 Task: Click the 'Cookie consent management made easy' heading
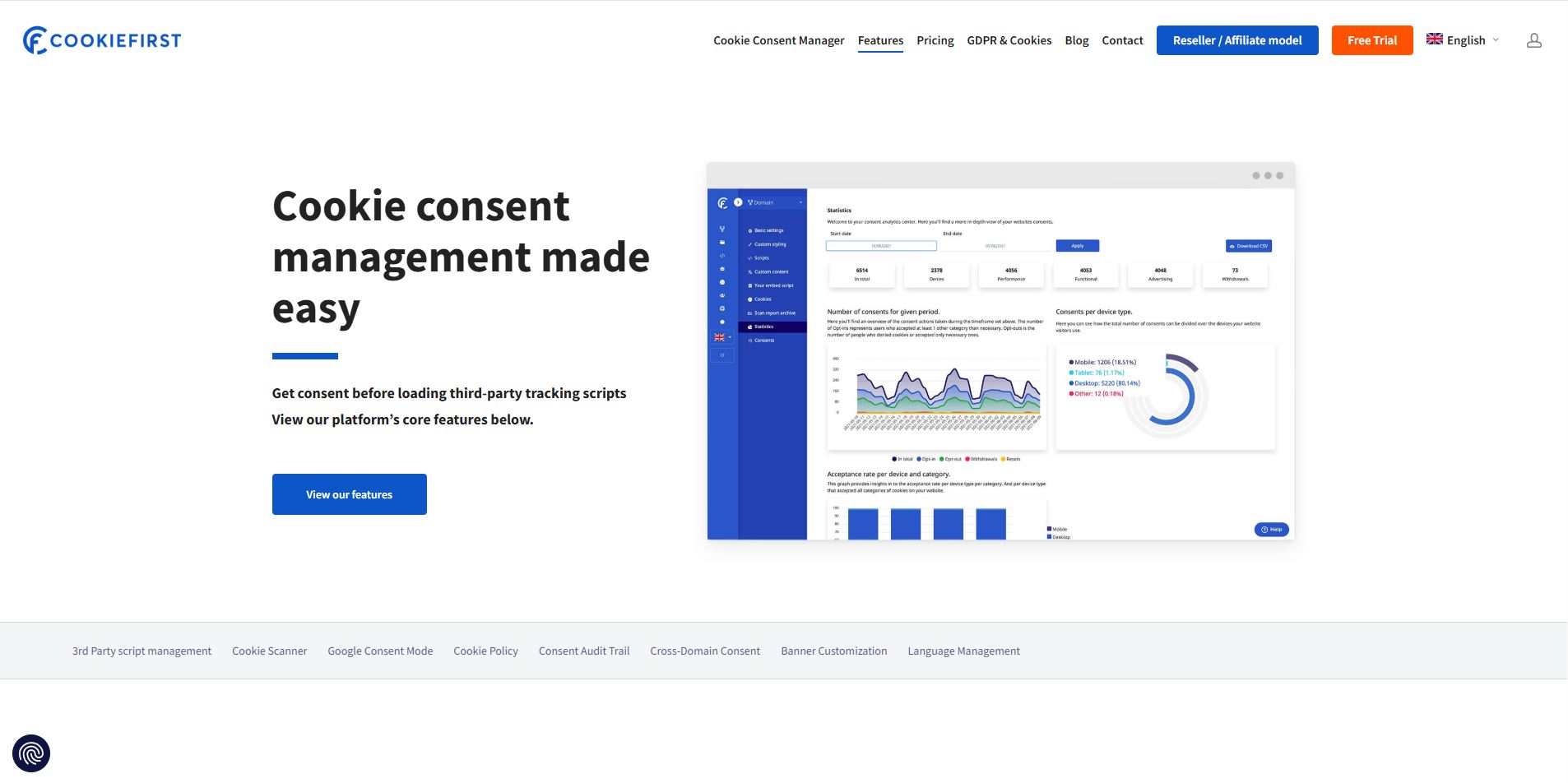tap(461, 257)
